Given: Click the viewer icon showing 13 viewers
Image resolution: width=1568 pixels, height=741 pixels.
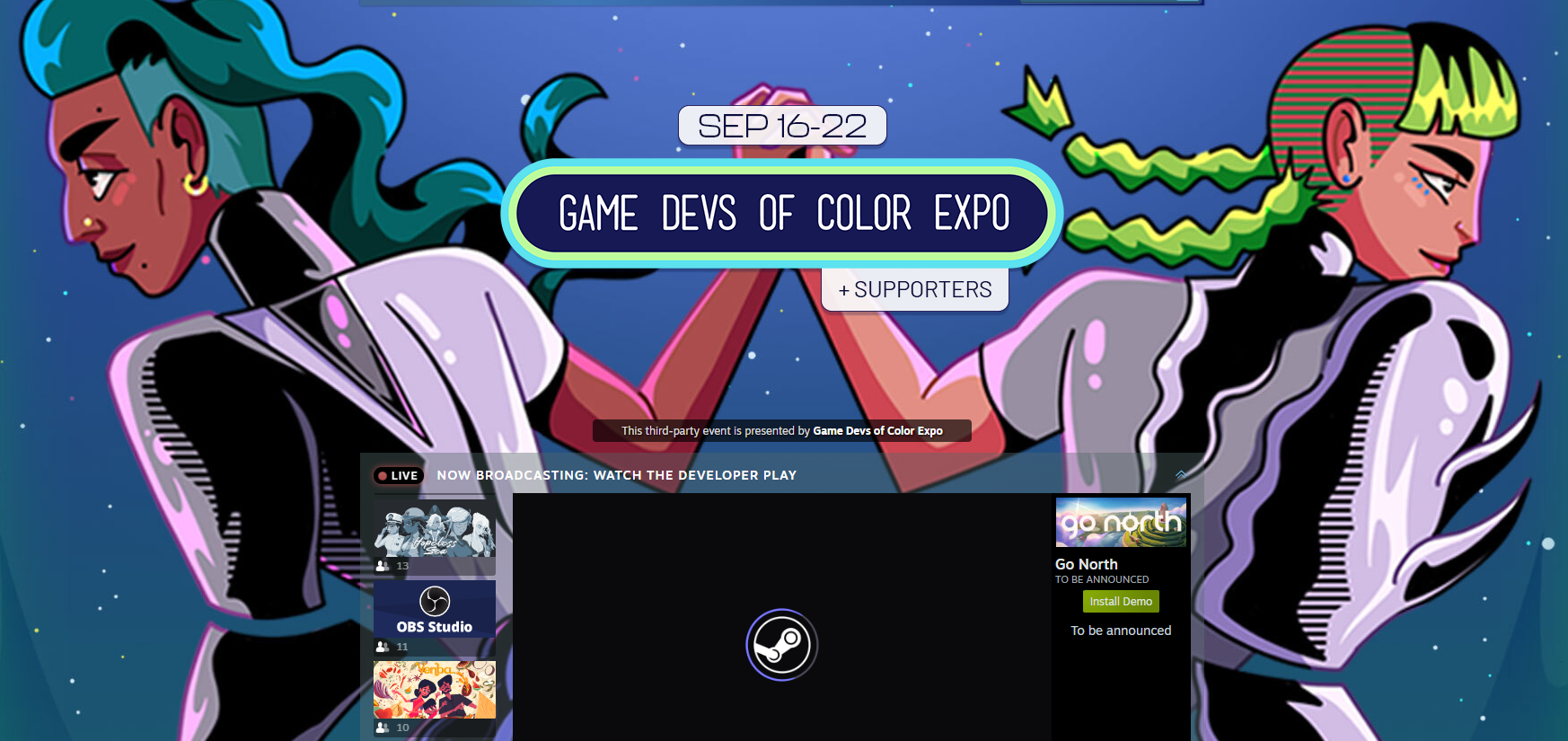Looking at the screenshot, I should (x=383, y=566).
